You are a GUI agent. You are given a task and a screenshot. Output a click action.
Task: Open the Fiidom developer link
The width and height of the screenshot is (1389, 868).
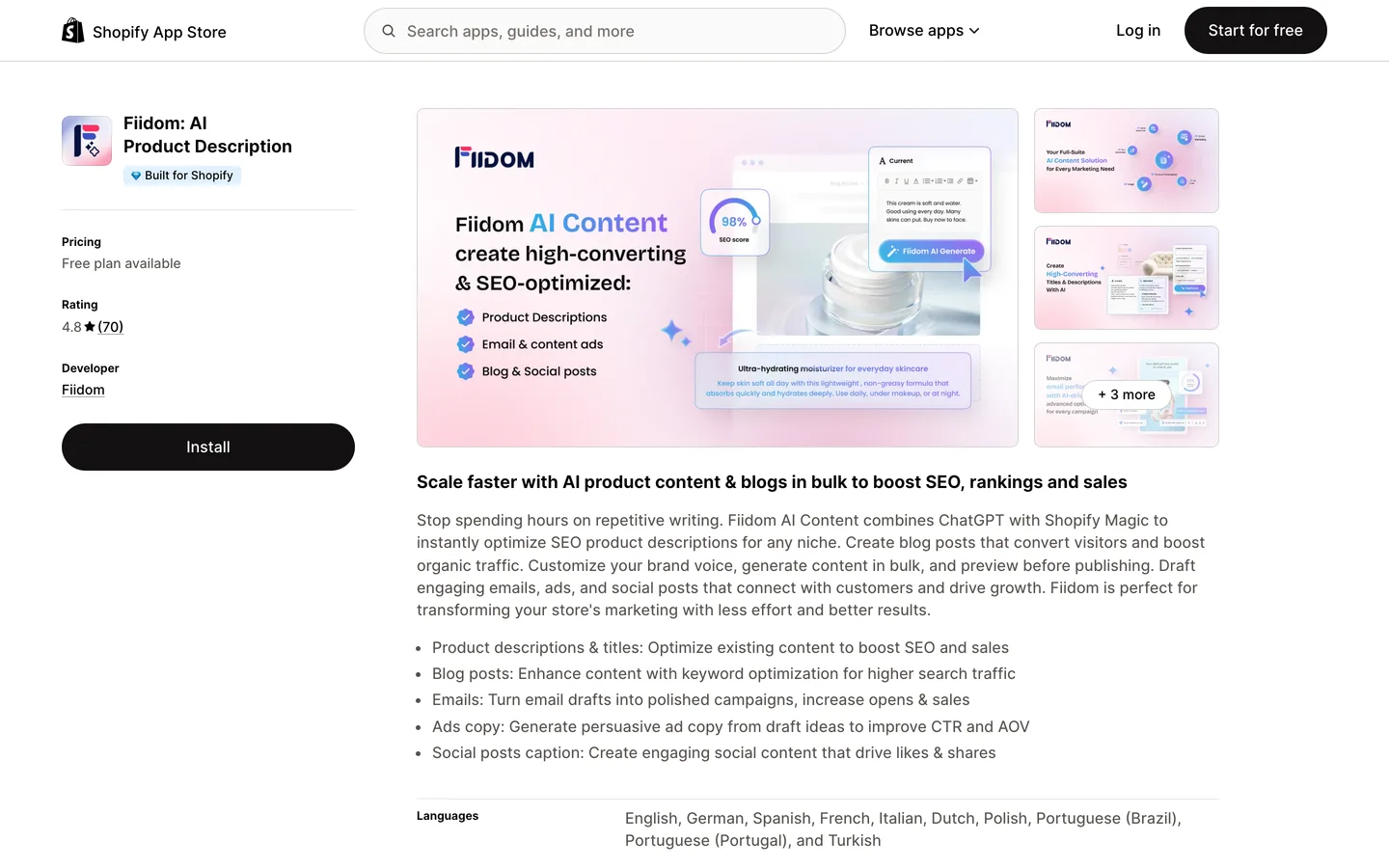click(83, 390)
